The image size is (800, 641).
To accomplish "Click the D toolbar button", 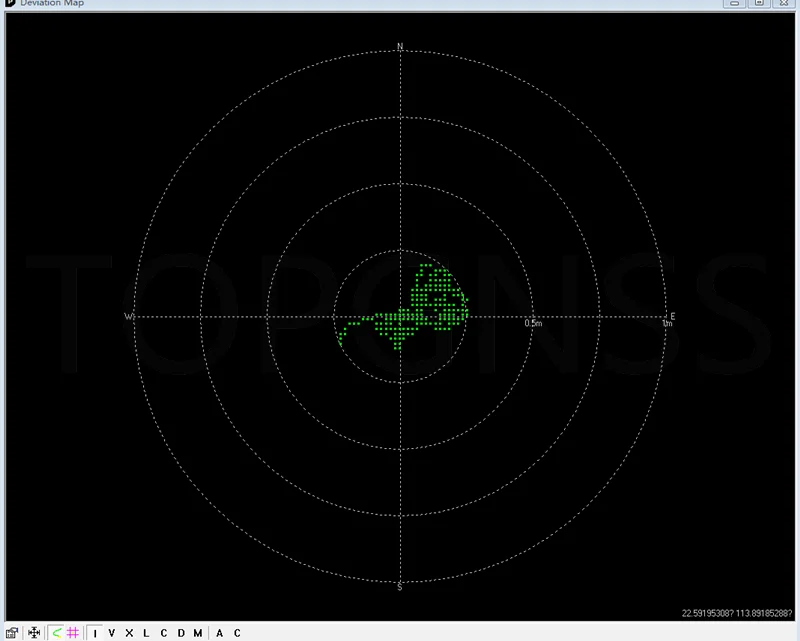I will coord(181,633).
